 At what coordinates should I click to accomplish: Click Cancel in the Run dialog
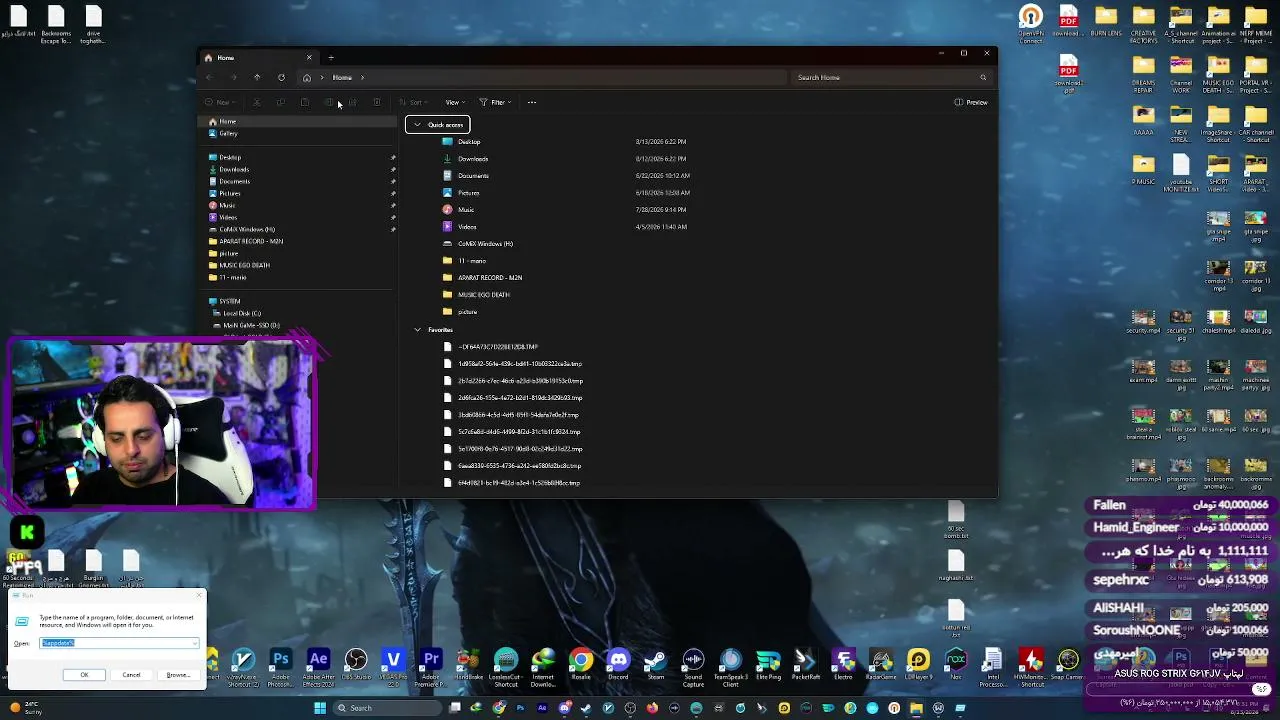(131, 675)
